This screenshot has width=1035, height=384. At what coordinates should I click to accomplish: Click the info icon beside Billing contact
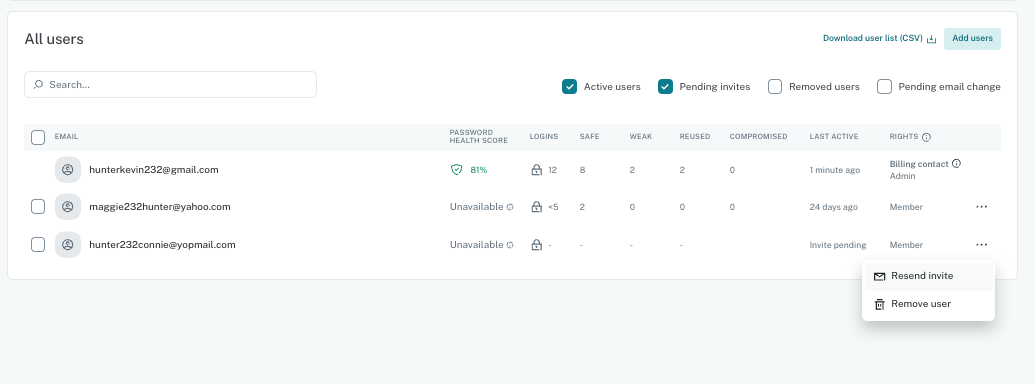click(956, 164)
